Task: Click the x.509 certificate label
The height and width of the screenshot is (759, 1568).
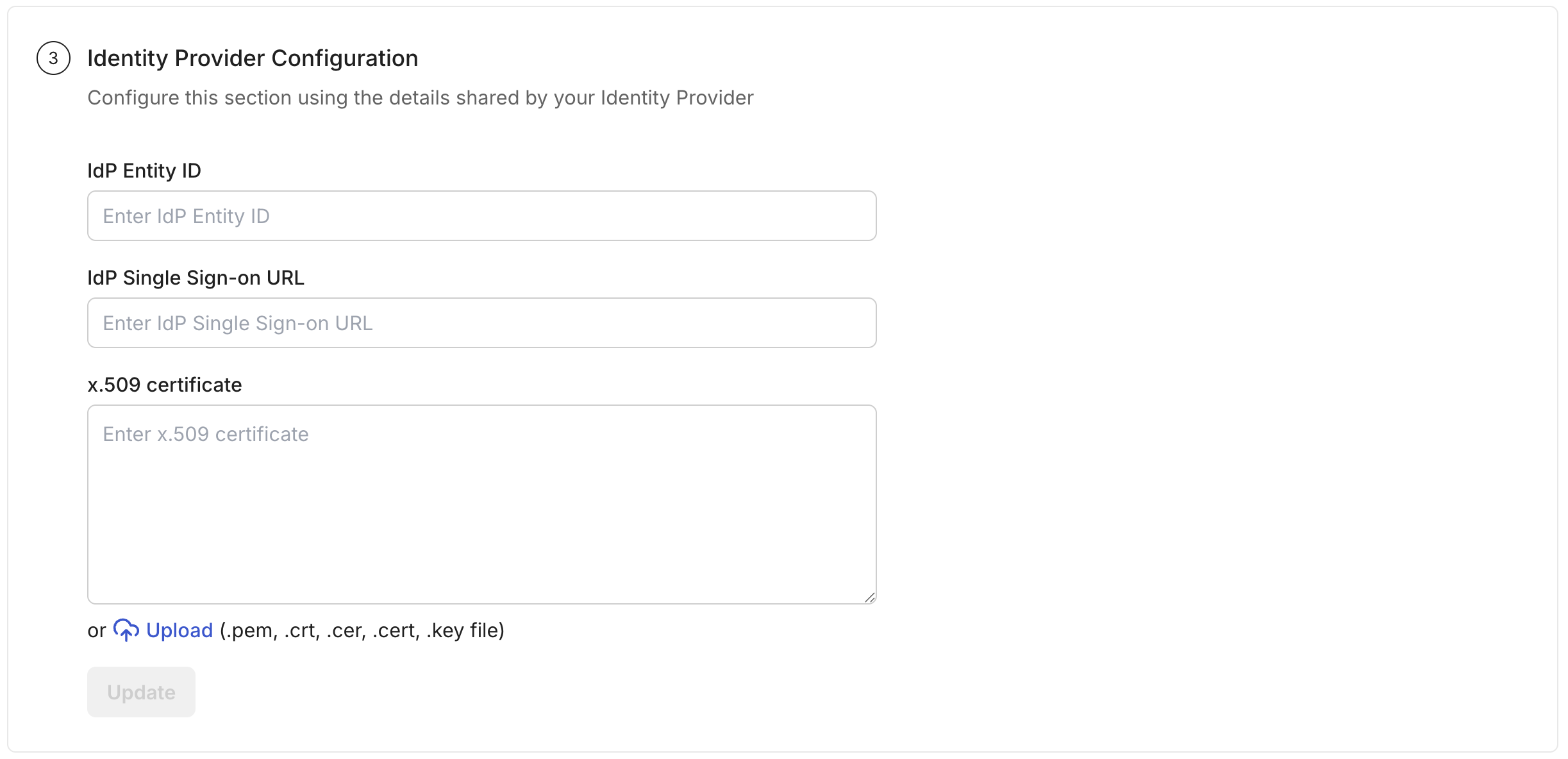Action: [x=165, y=385]
